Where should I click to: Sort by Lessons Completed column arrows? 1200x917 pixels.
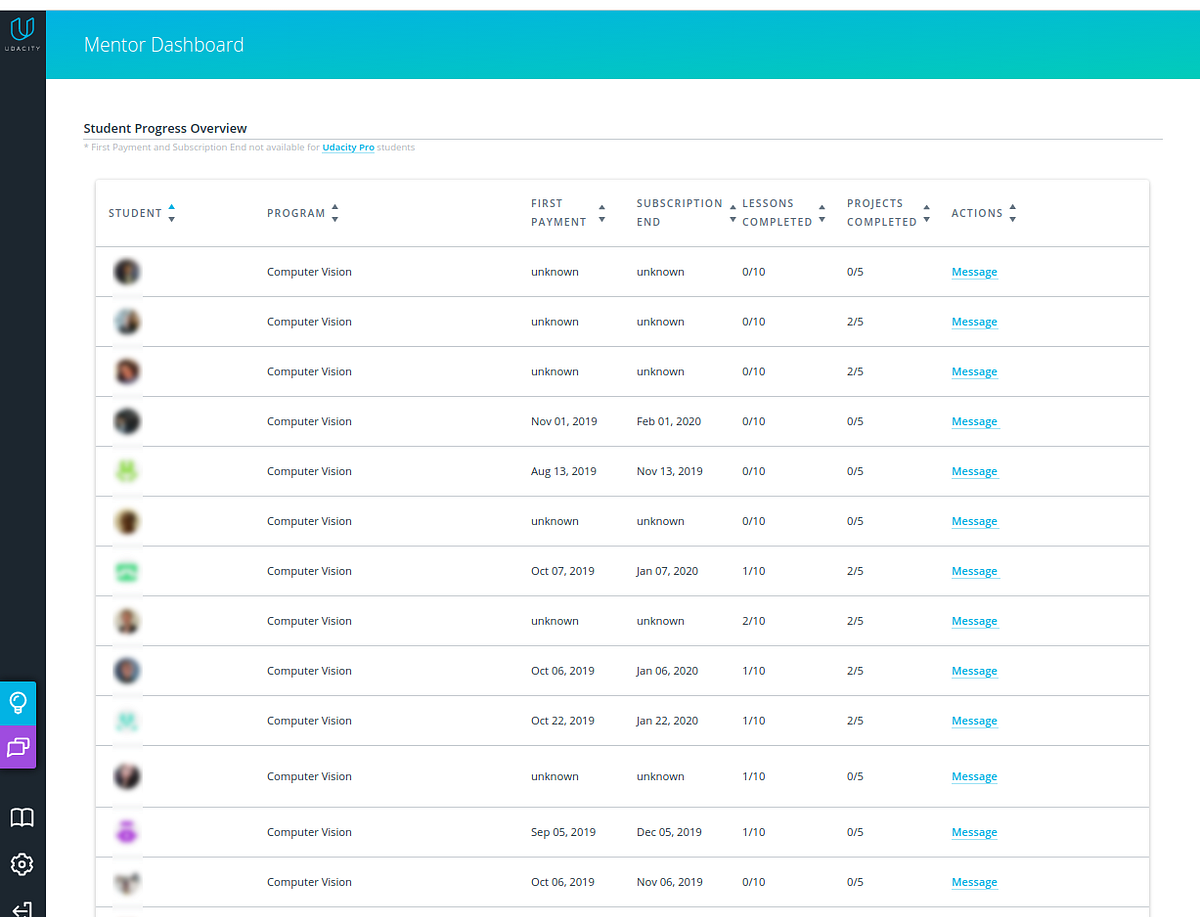[822, 213]
